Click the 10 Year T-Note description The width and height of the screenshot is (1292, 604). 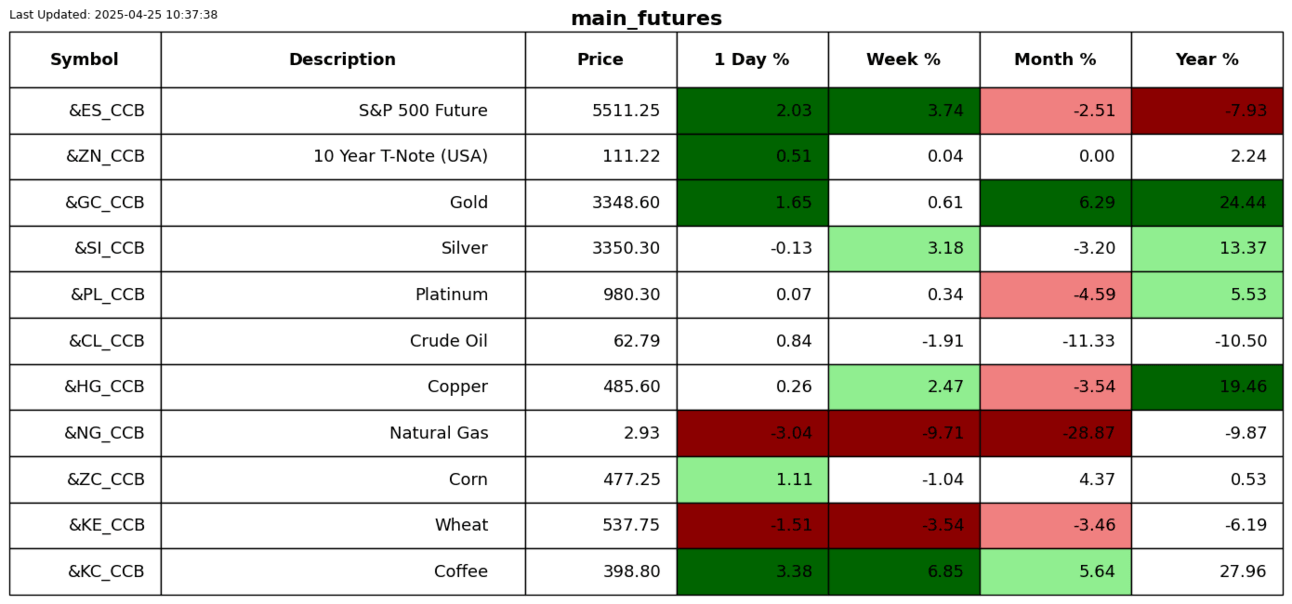[400, 157]
